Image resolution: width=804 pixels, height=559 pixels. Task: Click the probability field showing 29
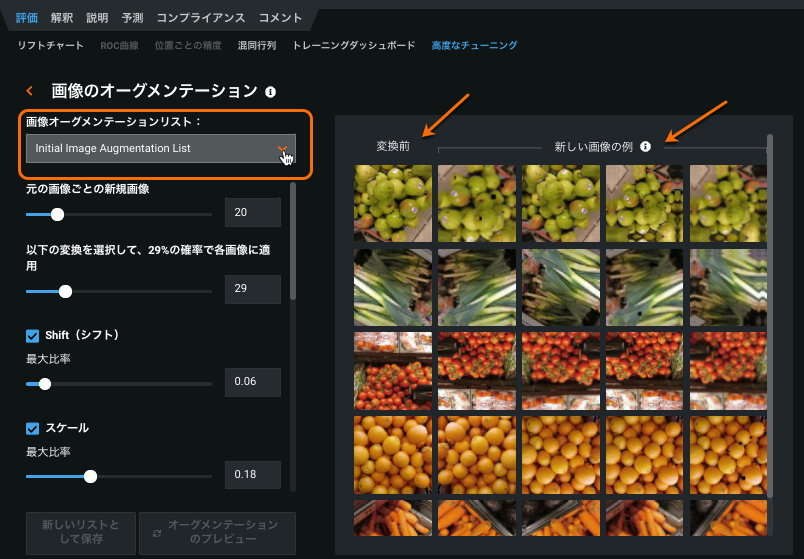click(x=253, y=289)
